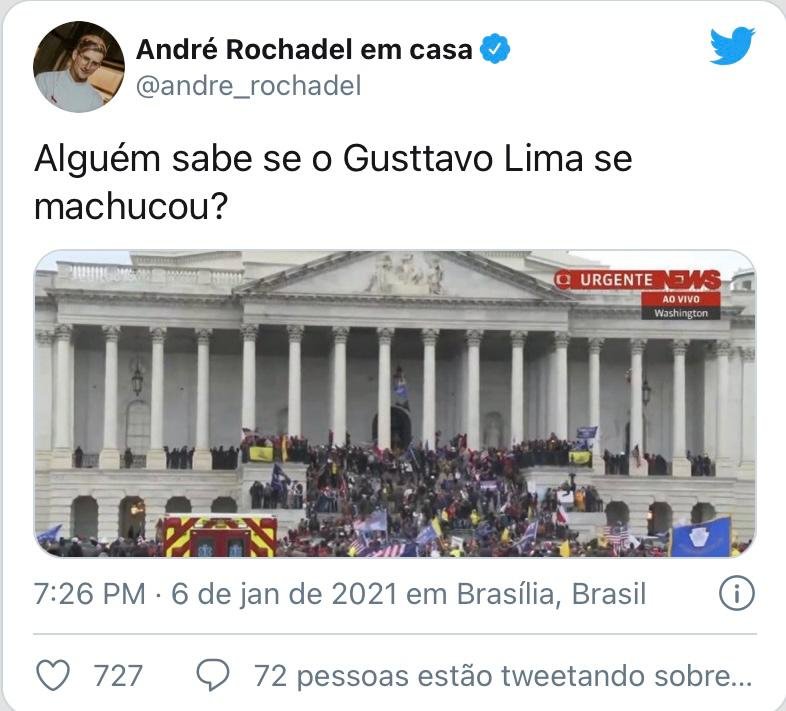Visit the @andre_rochadel handle
The height and width of the screenshot is (711, 786).
click(248, 86)
